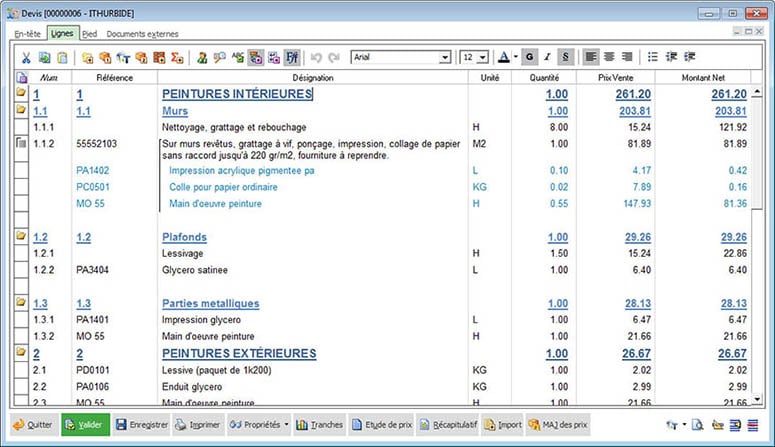
Task: Open the font size 12 dropdown
Action: click(x=483, y=58)
